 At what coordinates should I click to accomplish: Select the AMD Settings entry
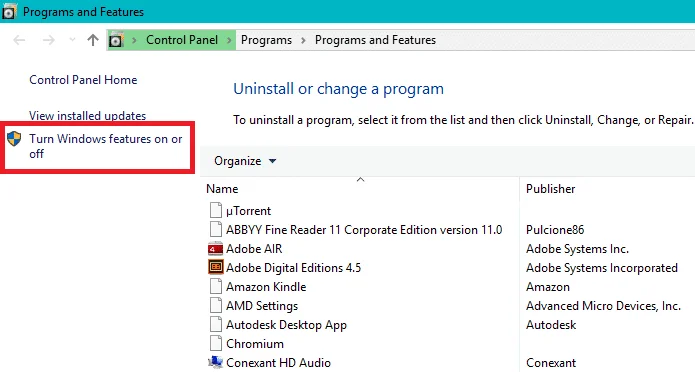point(262,306)
